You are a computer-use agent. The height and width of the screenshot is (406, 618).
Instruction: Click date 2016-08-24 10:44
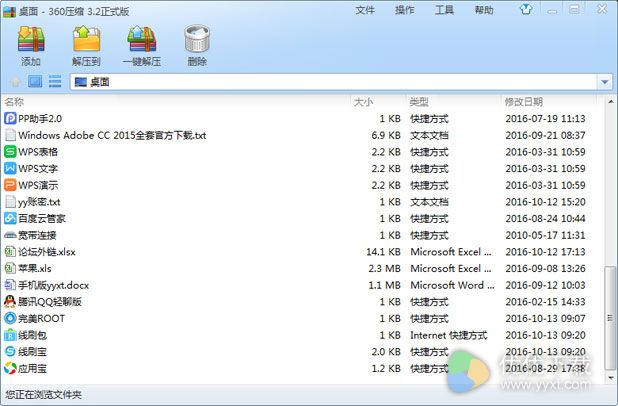tap(545, 219)
